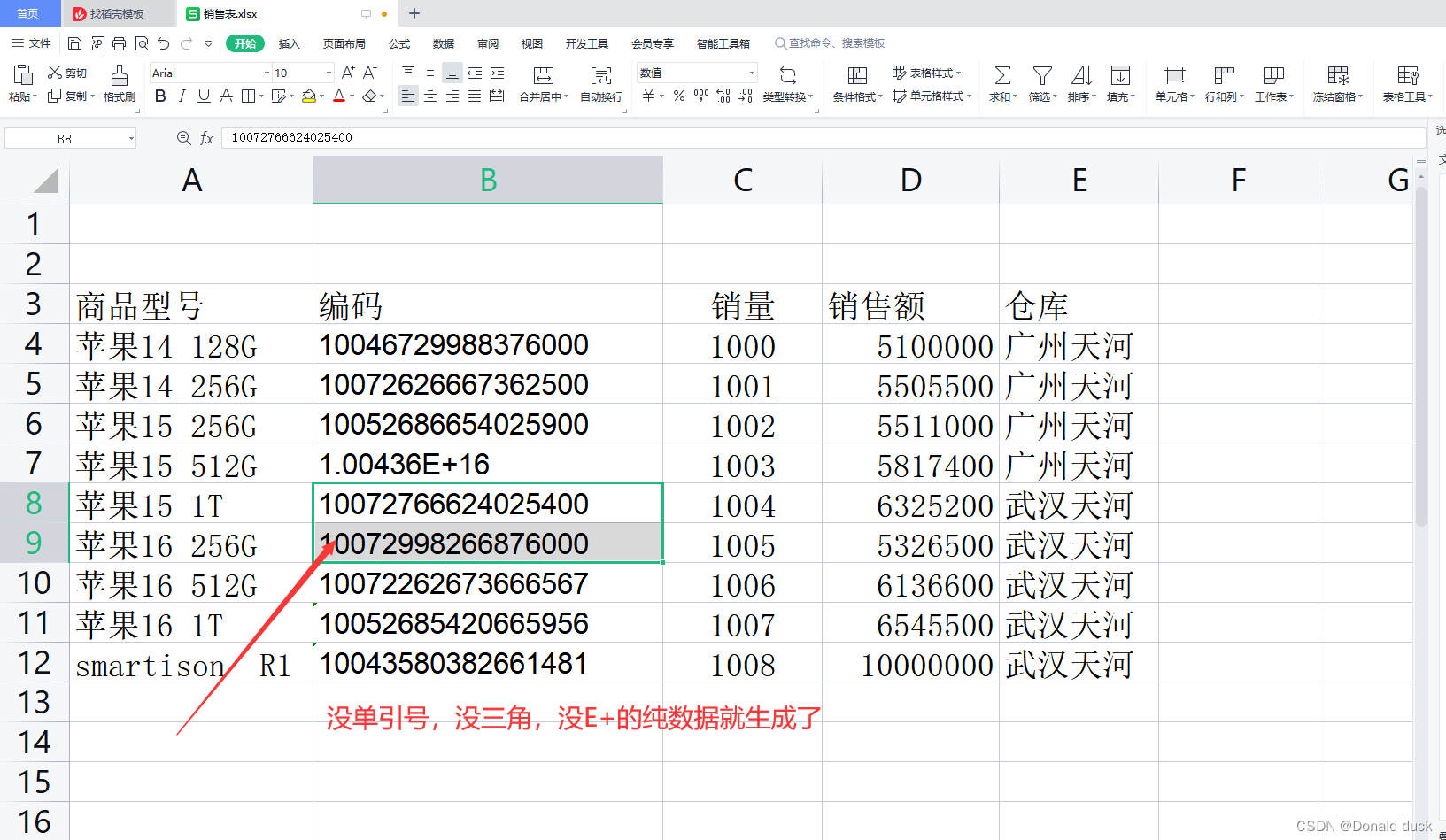Click the Freeze Panes (冻结窗格) icon
The width and height of the screenshot is (1446, 840).
pos(1338,75)
